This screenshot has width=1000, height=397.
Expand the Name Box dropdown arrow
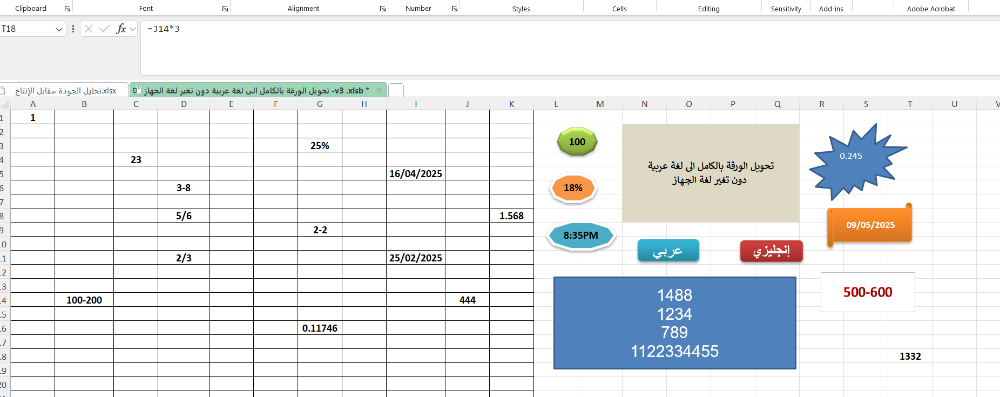[59, 29]
